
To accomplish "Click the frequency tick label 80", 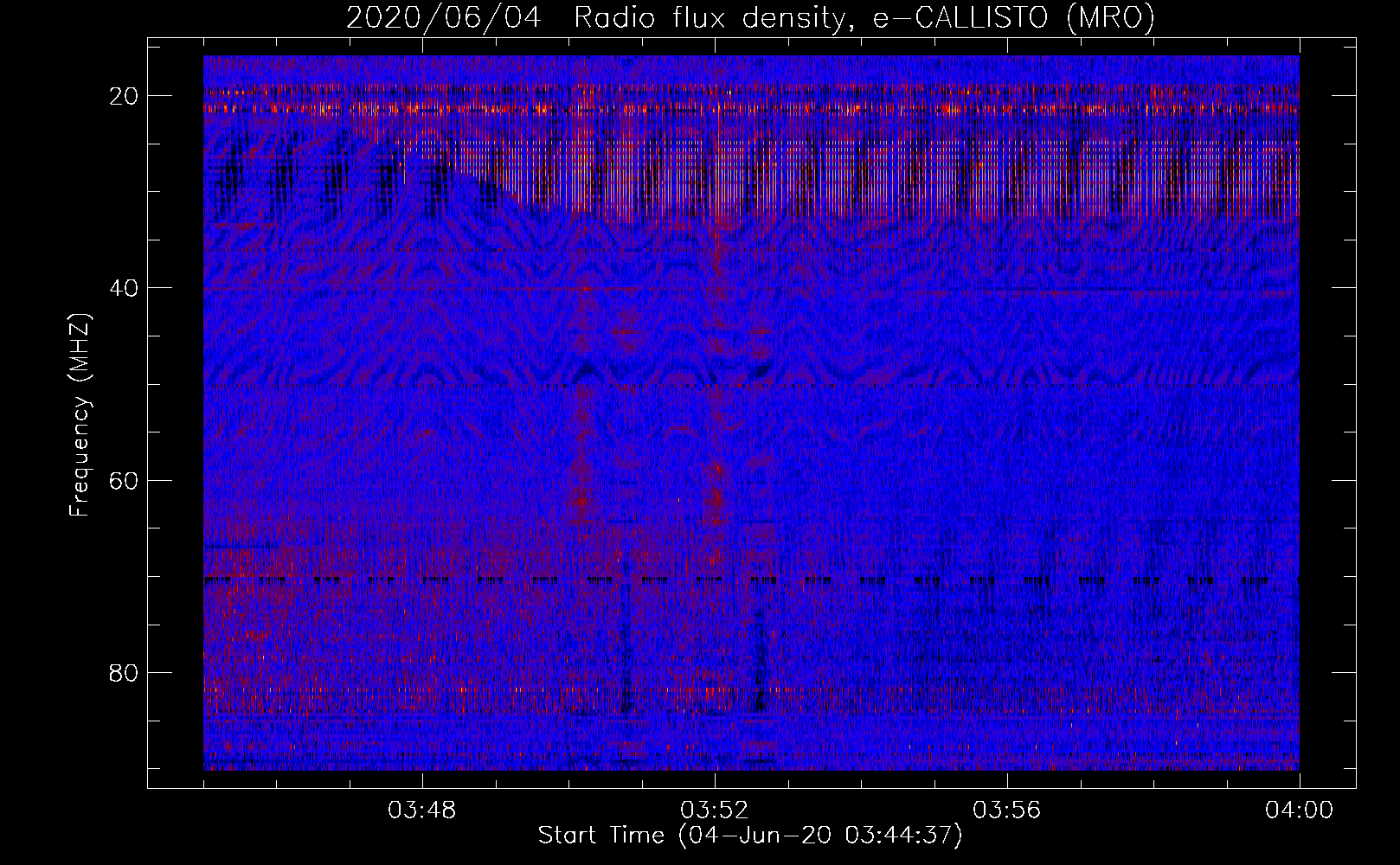I will 125,672.
